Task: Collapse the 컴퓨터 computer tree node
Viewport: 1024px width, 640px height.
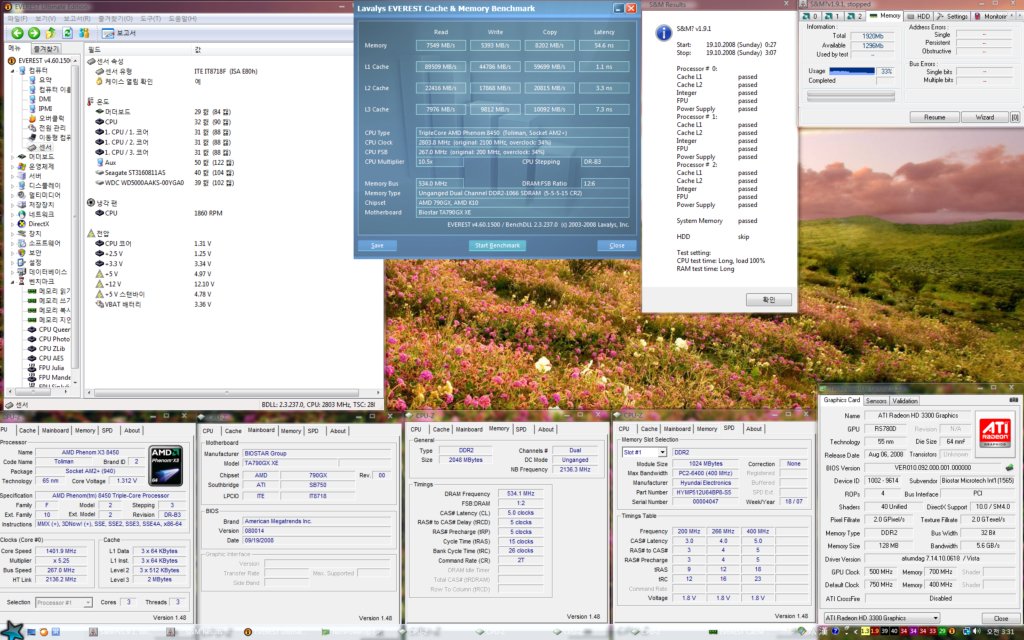Action: [12, 71]
